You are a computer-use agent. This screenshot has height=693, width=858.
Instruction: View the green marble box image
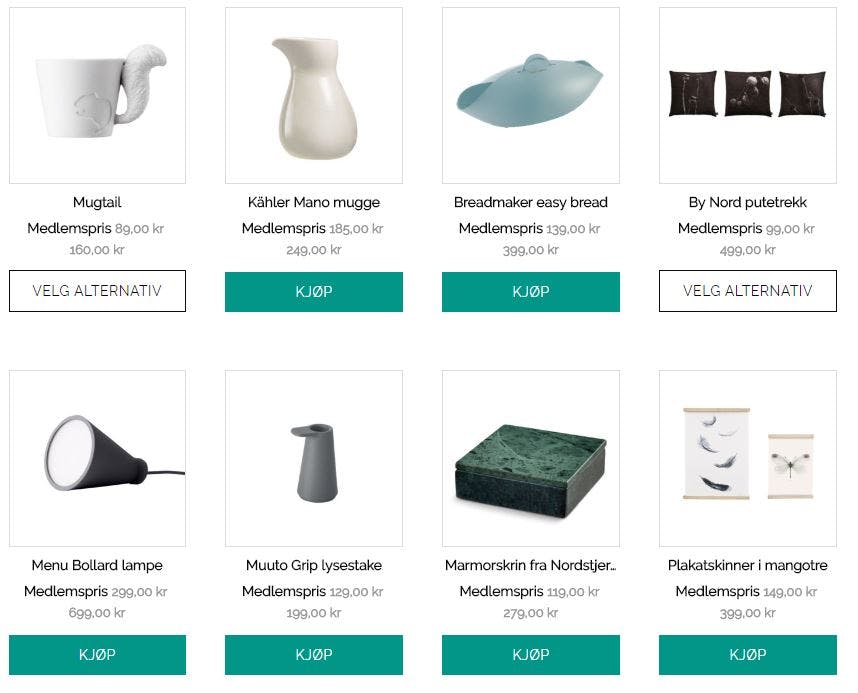coord(531,459)
